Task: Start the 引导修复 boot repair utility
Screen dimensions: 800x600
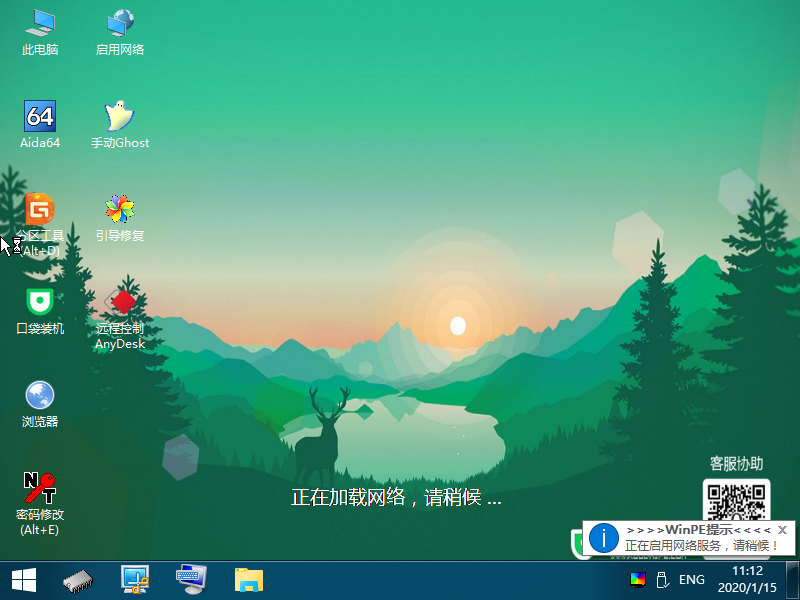Action: pyautogui.click(x=119, y=210)
